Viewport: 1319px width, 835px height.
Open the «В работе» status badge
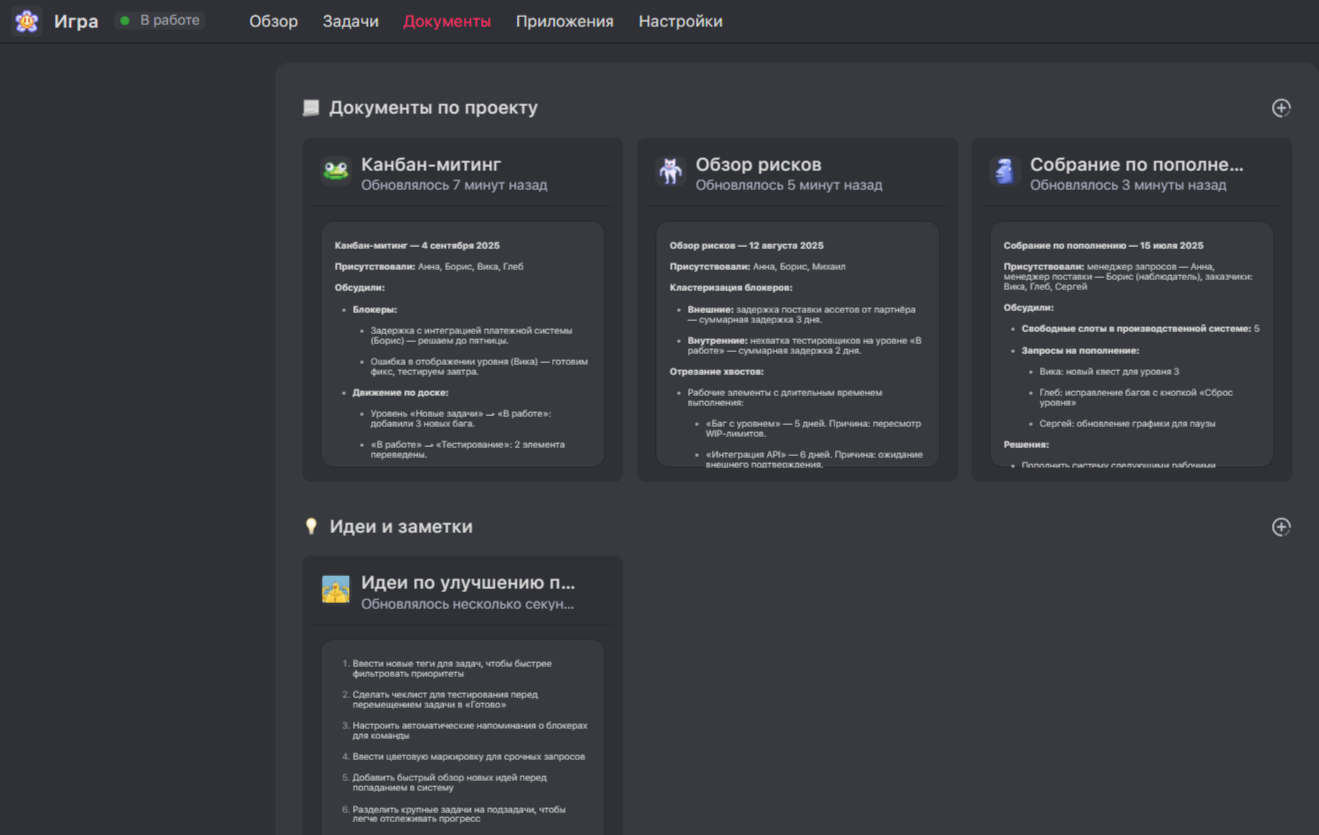click(x=160, y=20)
